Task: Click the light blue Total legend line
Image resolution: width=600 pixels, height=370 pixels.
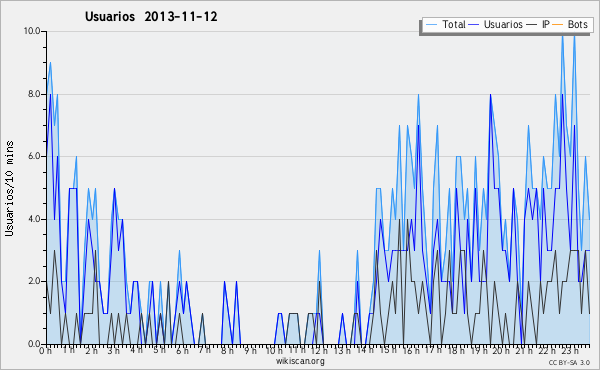Action: point(431,25)
